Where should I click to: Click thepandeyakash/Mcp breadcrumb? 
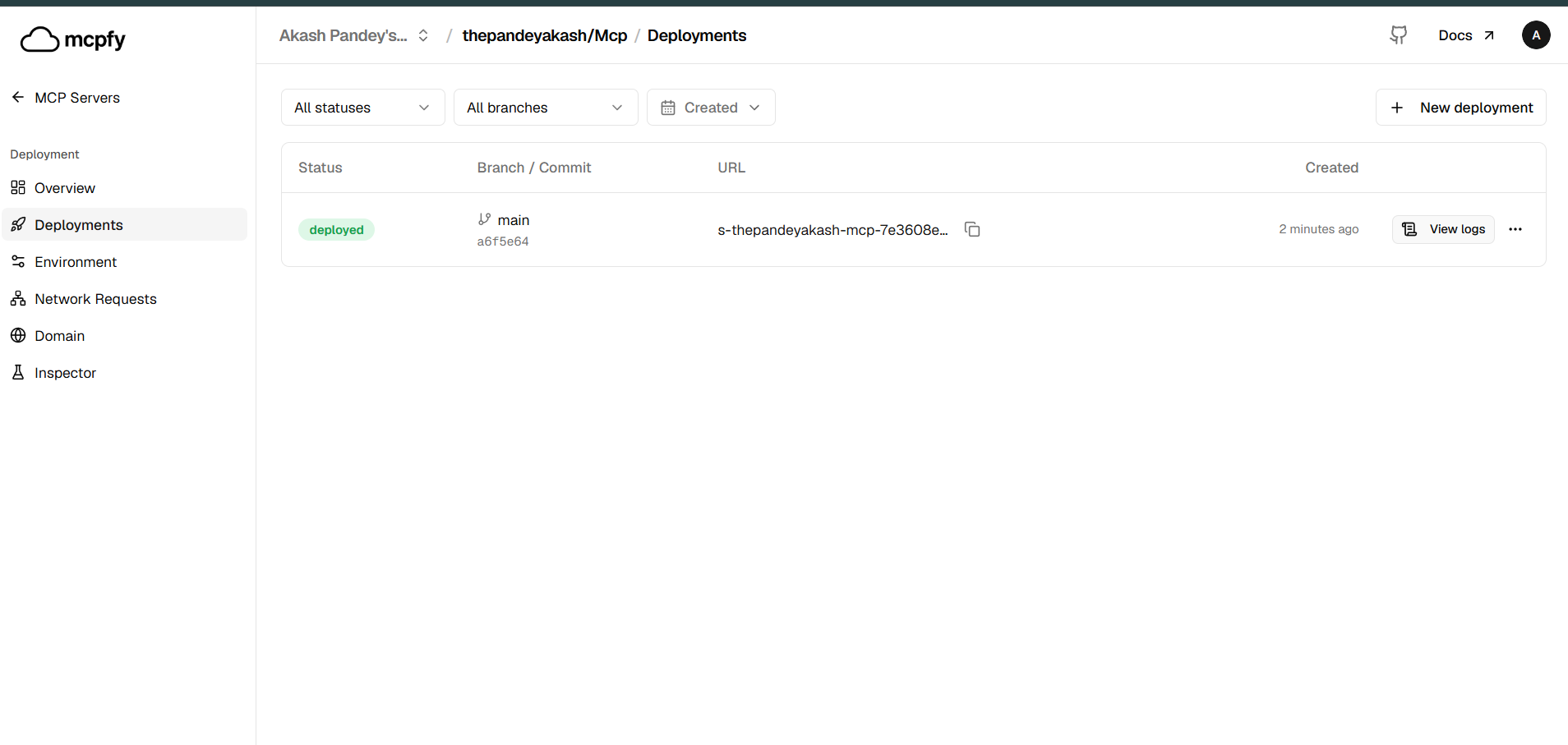click(x=544, y=35)
